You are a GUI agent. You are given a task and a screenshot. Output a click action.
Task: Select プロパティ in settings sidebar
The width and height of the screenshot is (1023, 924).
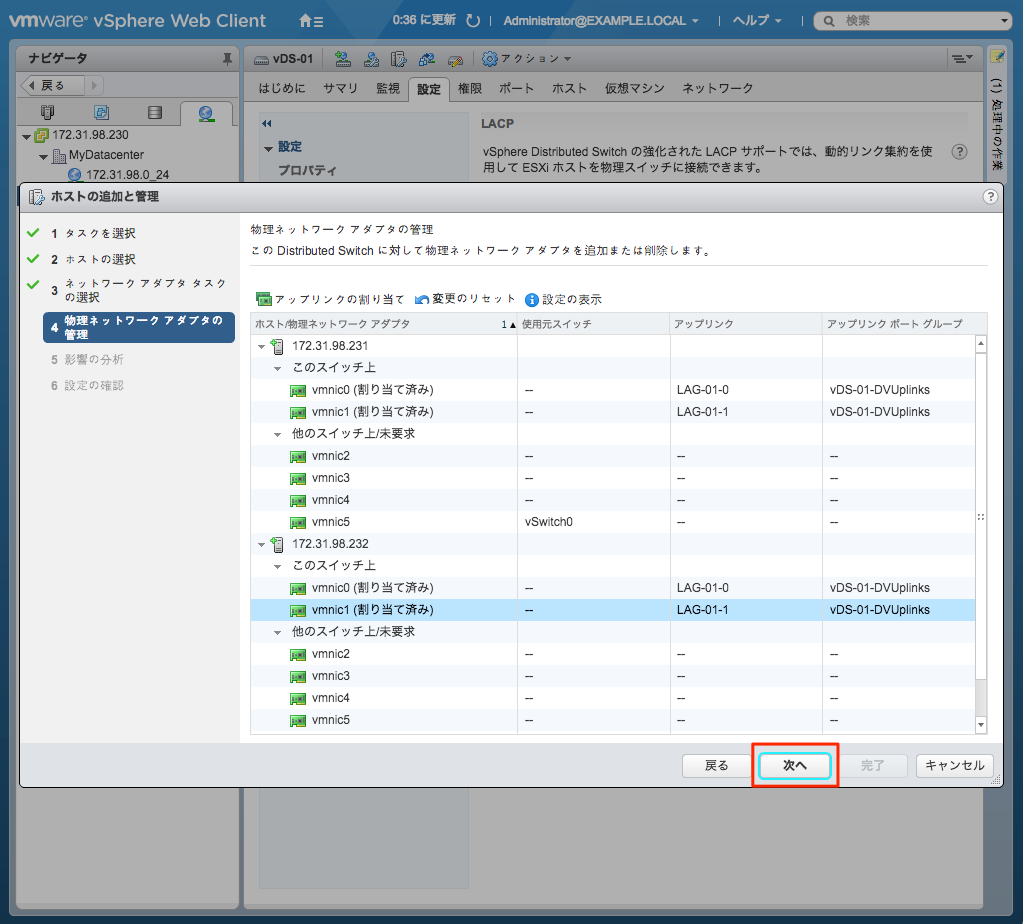pos(307,171)
